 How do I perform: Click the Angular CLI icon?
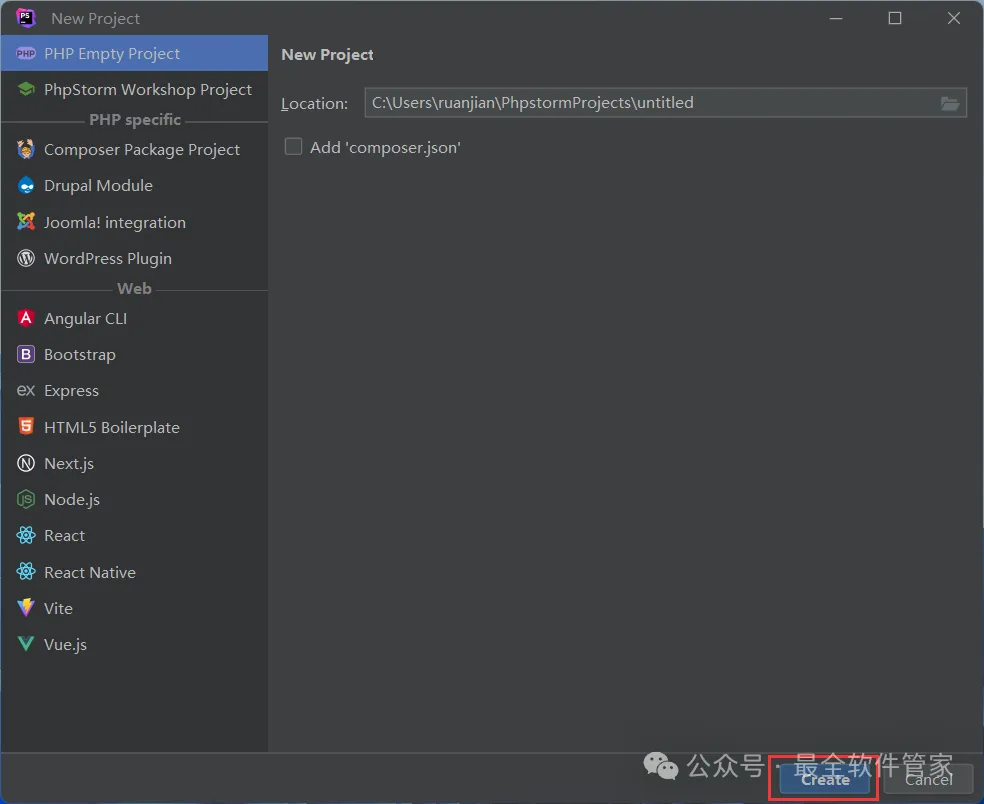[26, 318]
